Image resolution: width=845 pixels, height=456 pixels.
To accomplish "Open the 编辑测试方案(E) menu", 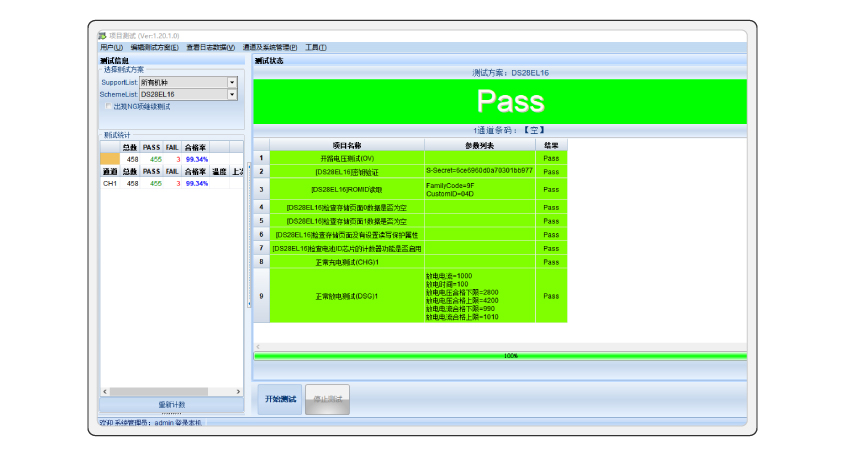I will pos(154,47).
